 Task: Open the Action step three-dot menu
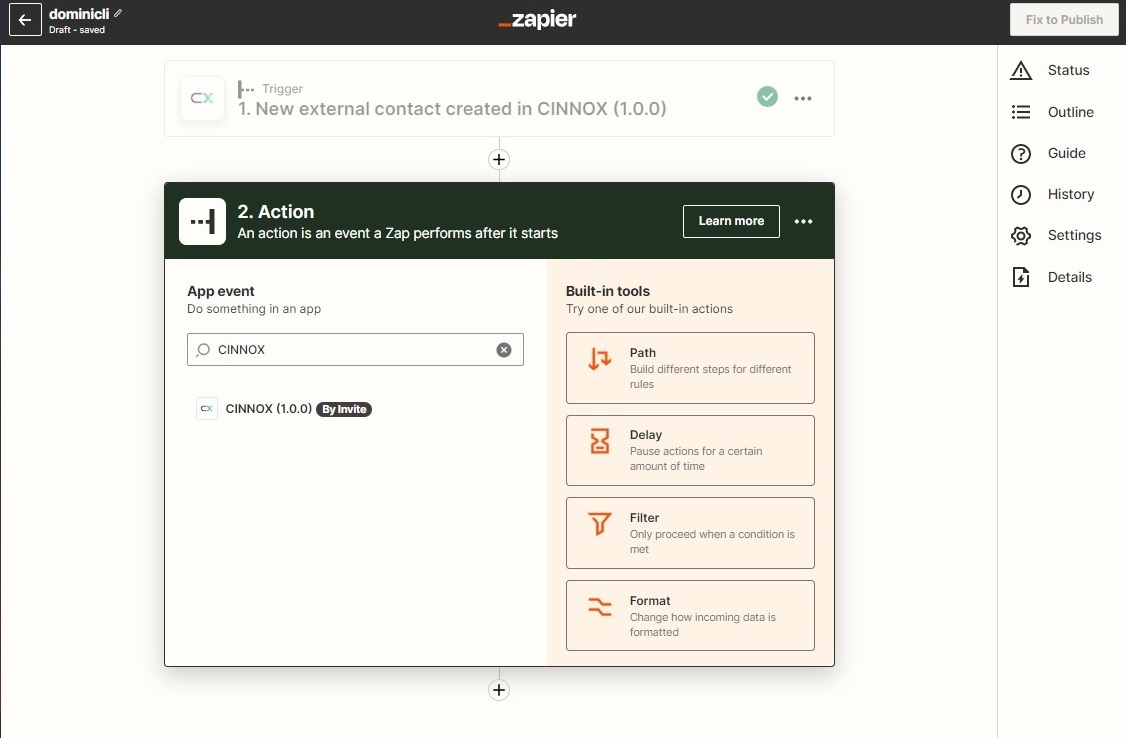click(803, 221)
